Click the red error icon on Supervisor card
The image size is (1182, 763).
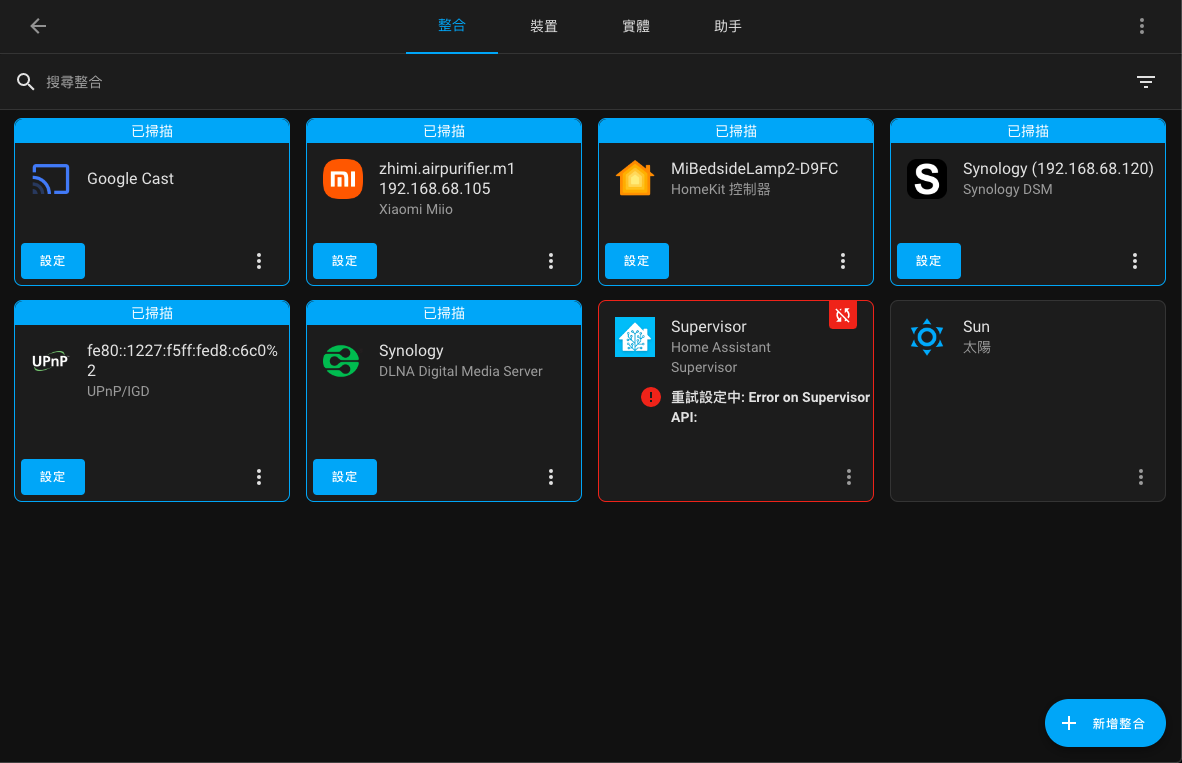[651, 397]
